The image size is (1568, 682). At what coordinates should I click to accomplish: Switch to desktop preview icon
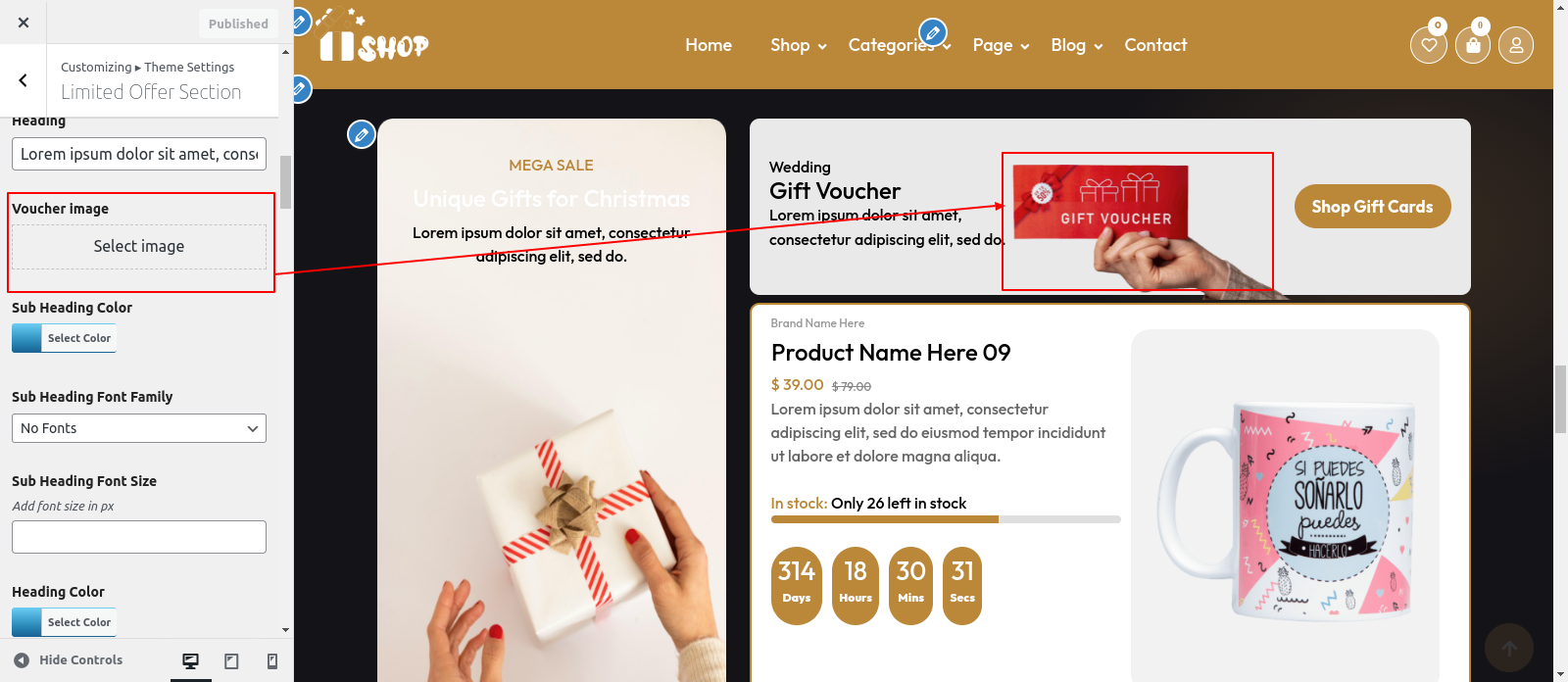click(x=191, y=661)
